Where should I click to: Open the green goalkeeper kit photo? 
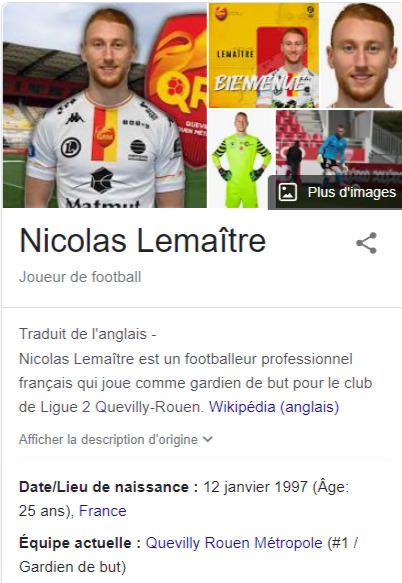point(241,159)
